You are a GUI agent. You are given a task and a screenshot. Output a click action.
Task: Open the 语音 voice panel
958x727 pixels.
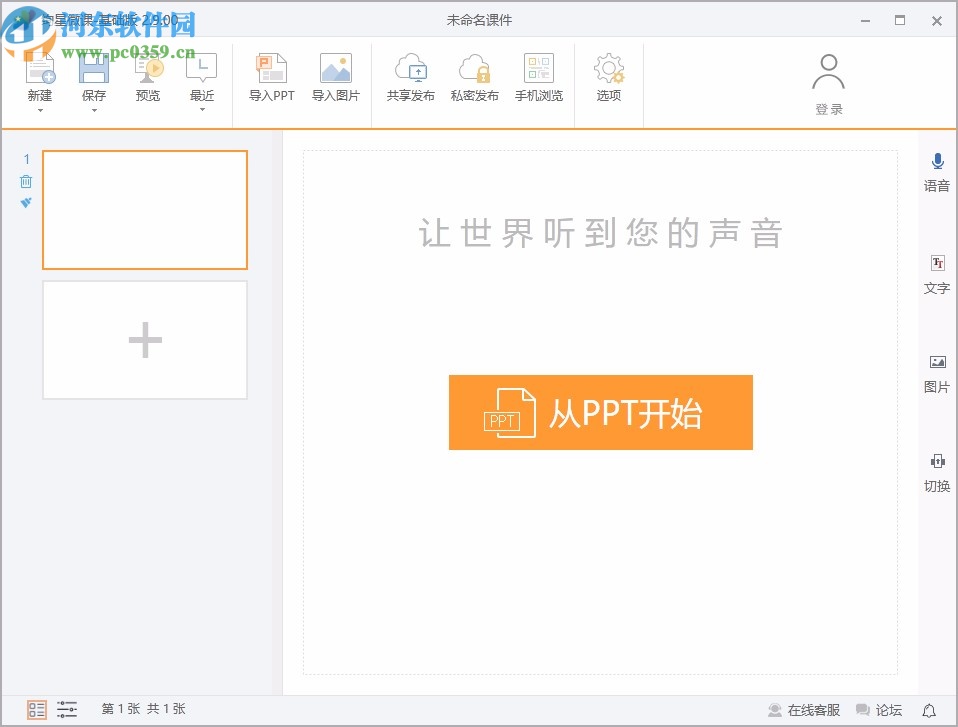[936, 172]
